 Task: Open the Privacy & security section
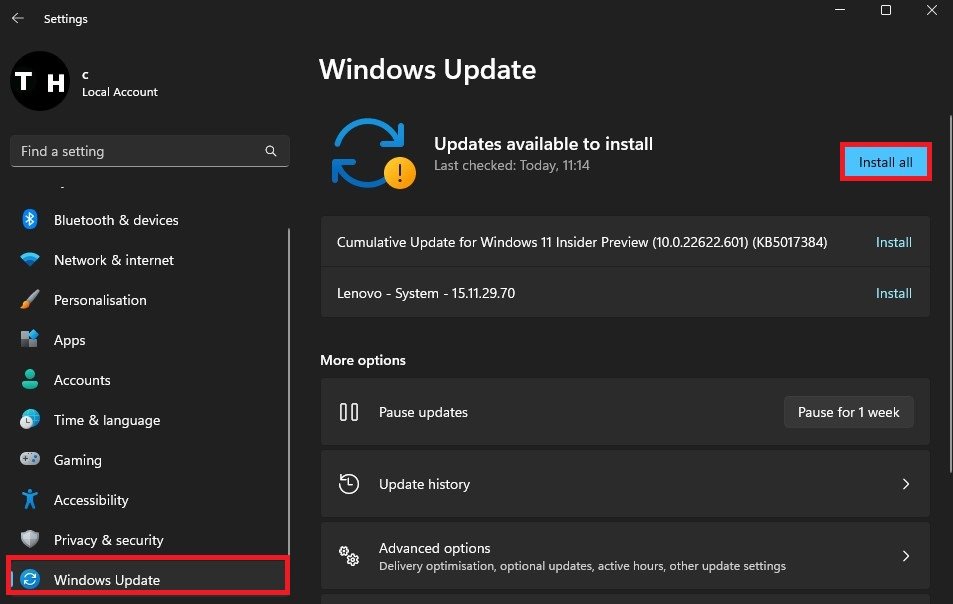108,540
